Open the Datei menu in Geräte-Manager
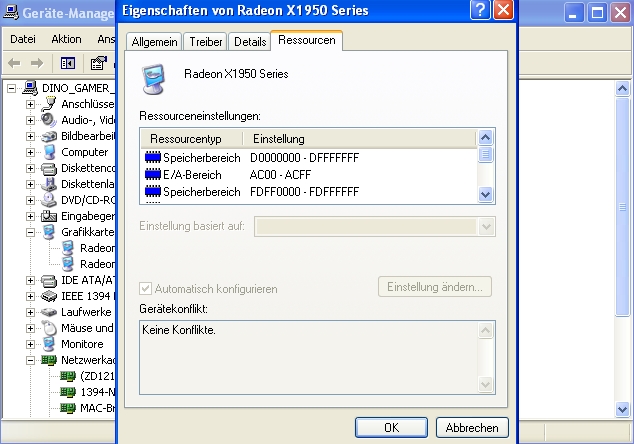 pyautogui.click(x=23, y=39)
